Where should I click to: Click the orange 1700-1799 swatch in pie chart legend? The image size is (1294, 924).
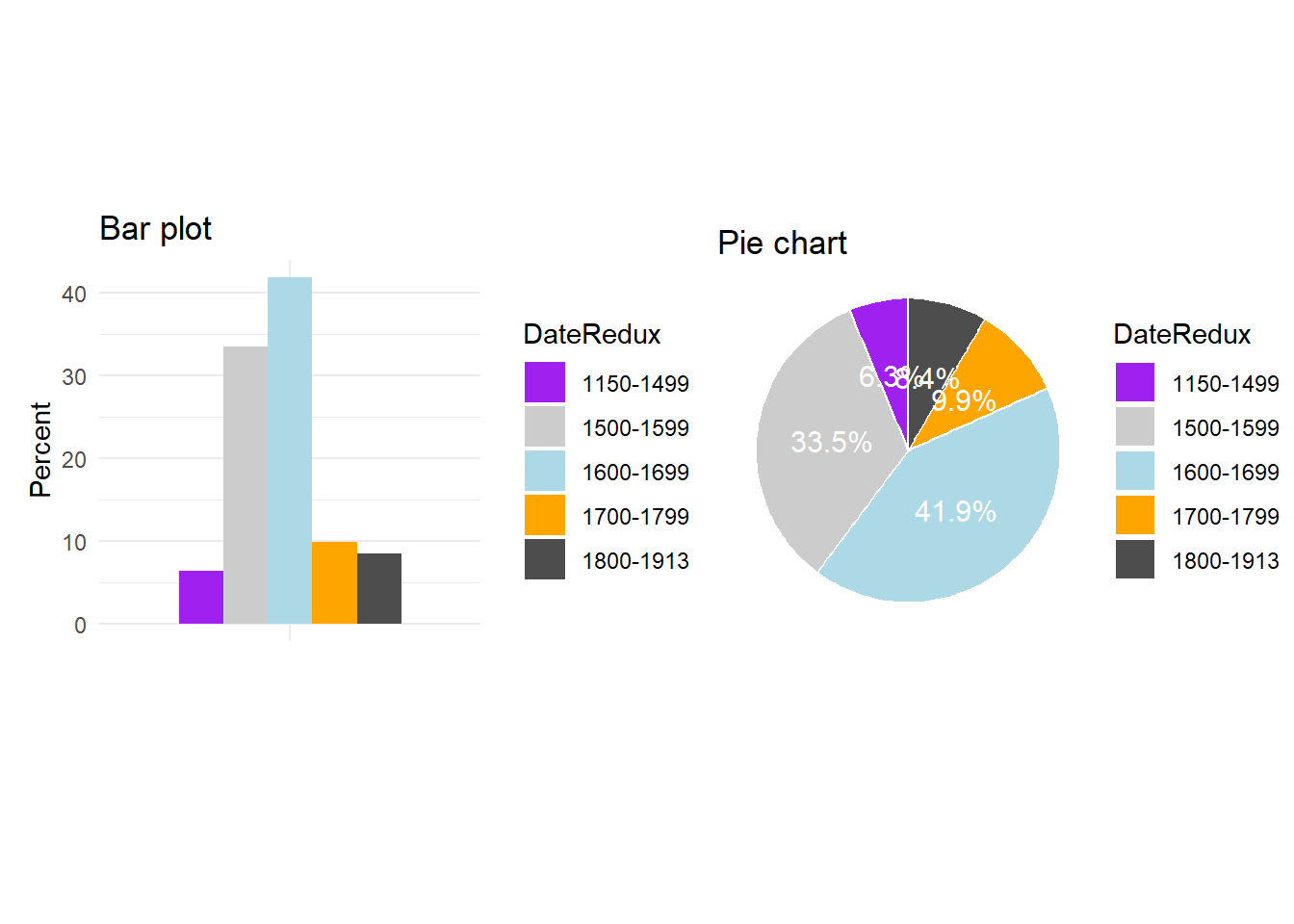tap(1134, 515)
